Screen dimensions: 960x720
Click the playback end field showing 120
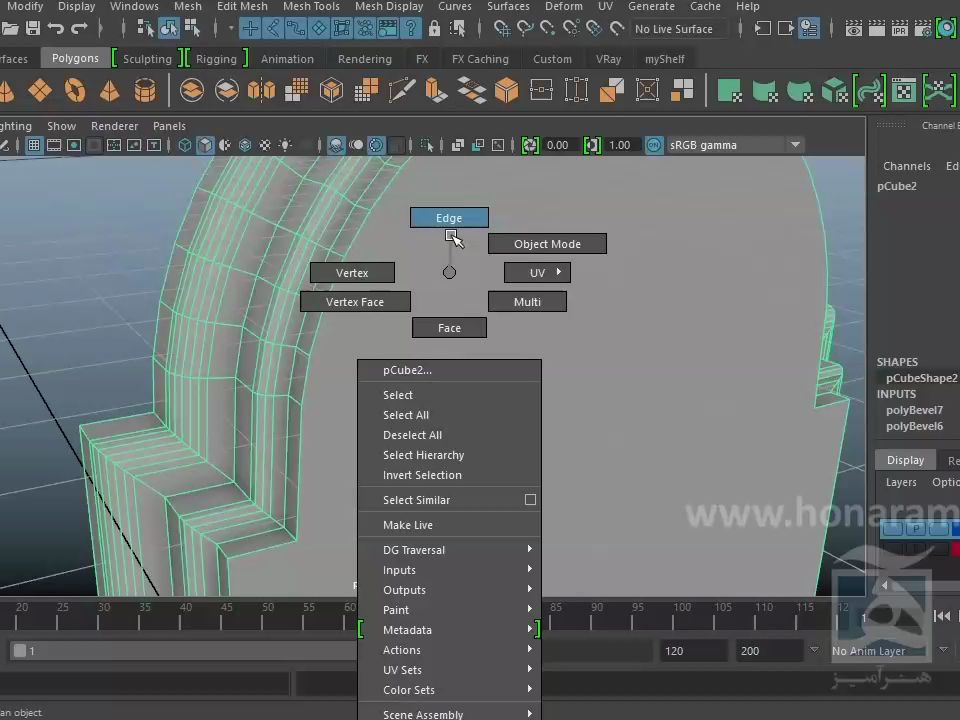(692, 651)
